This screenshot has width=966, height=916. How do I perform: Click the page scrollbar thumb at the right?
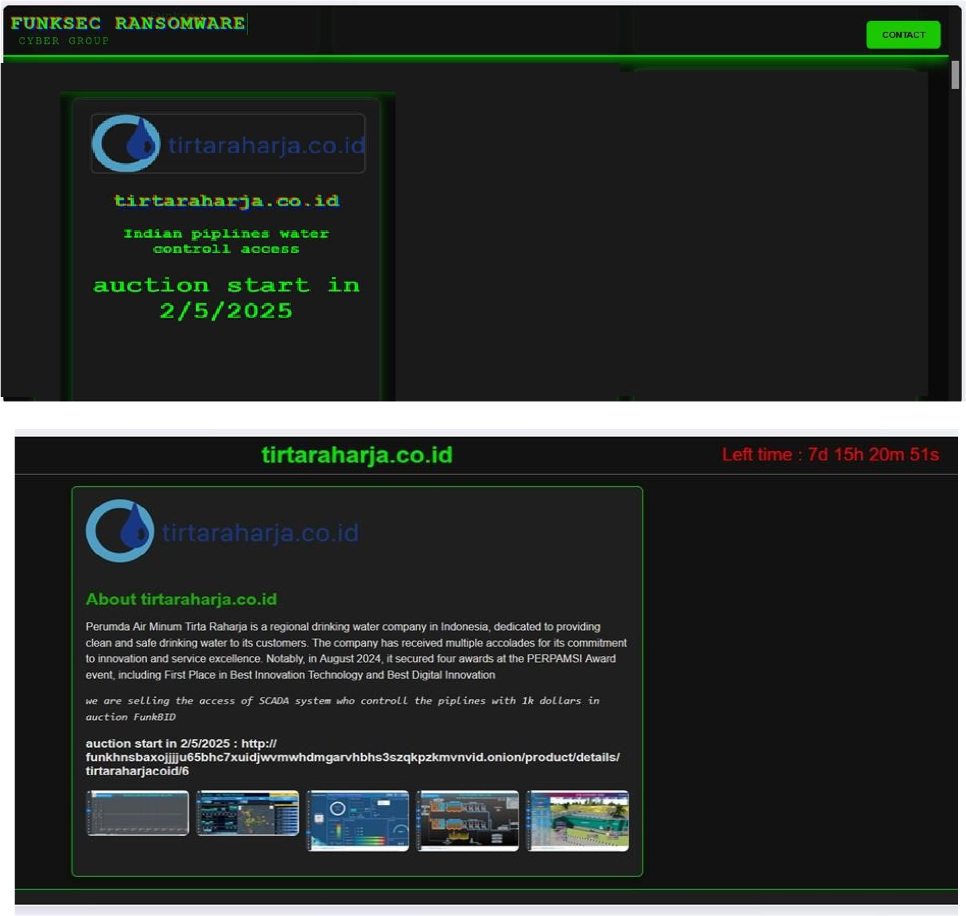[x=955, y=75]
